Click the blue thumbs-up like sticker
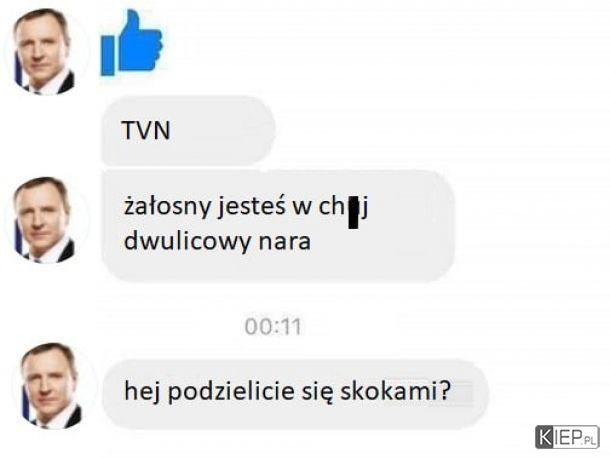This screenshot has width=610, height=459. pyautogui.click(x=131, y=43)
